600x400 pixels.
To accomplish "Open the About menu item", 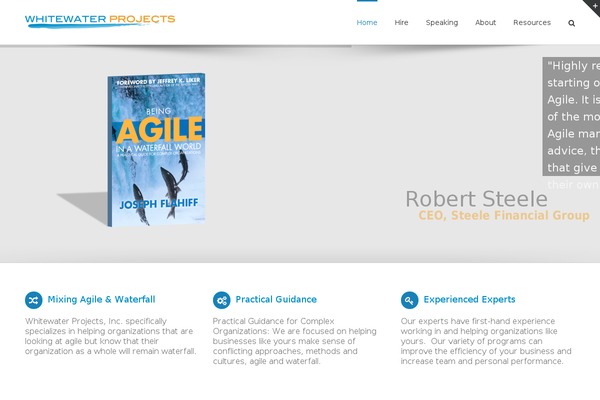I will click(x=485, y=23).
